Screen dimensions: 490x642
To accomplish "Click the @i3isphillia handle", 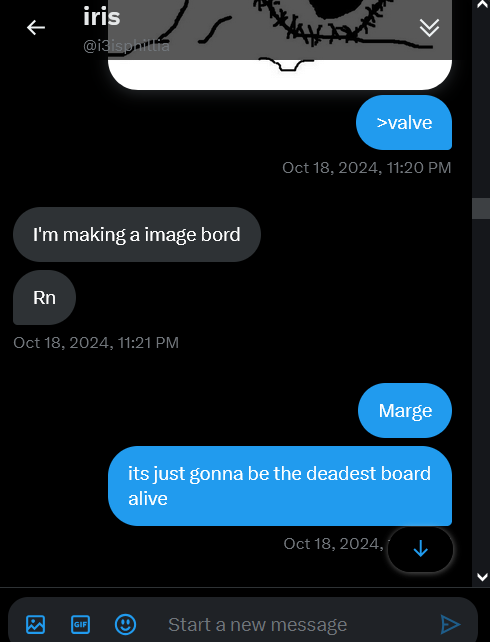I will [126, 45].
